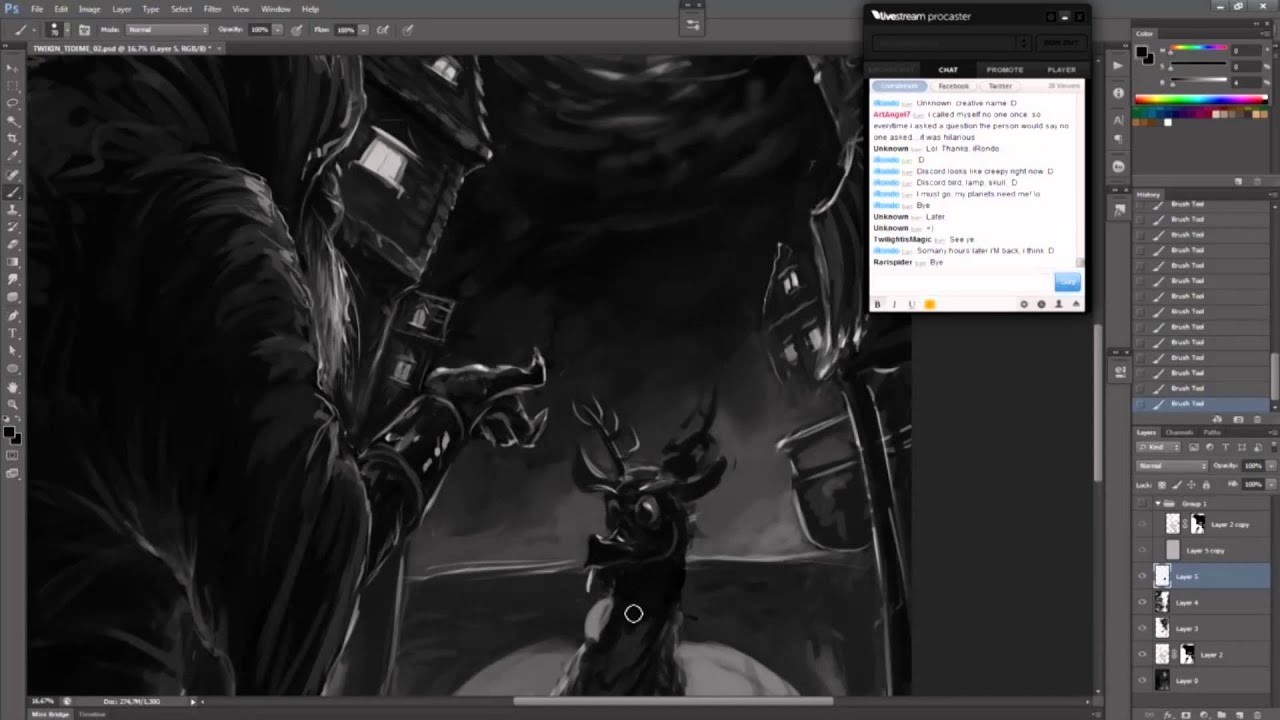Switch to the Channels tab
The height and width of the screenshot is (720, 1280).
coord(1179,432)
